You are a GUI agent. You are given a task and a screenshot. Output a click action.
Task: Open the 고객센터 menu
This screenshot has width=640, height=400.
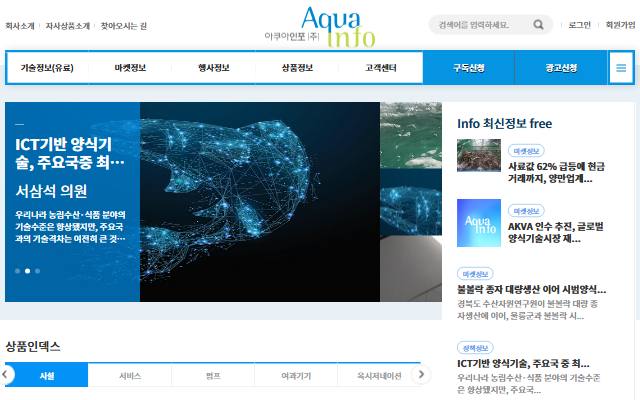380,68
